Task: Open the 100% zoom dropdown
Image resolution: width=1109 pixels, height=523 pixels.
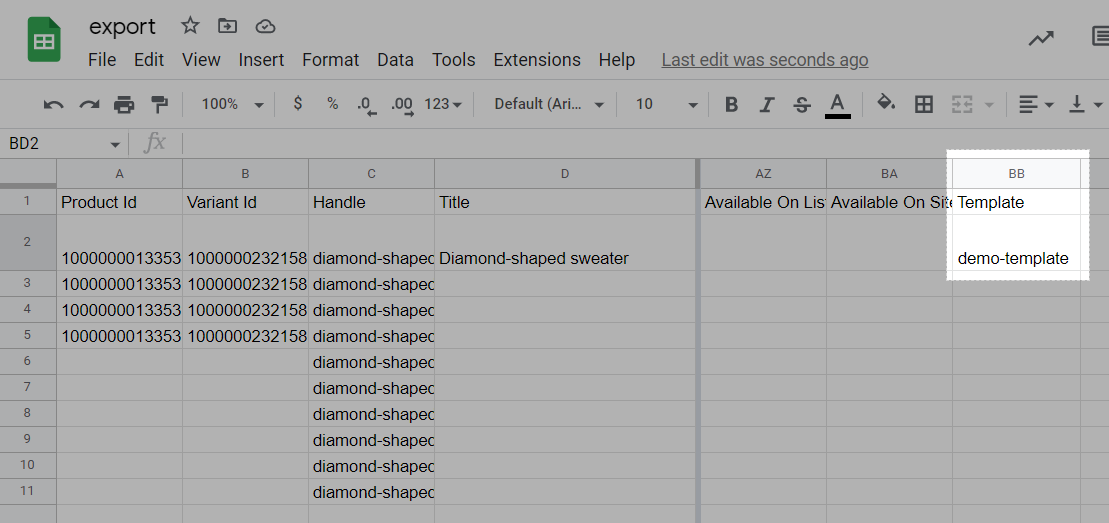Action: [x=232, y=104]
